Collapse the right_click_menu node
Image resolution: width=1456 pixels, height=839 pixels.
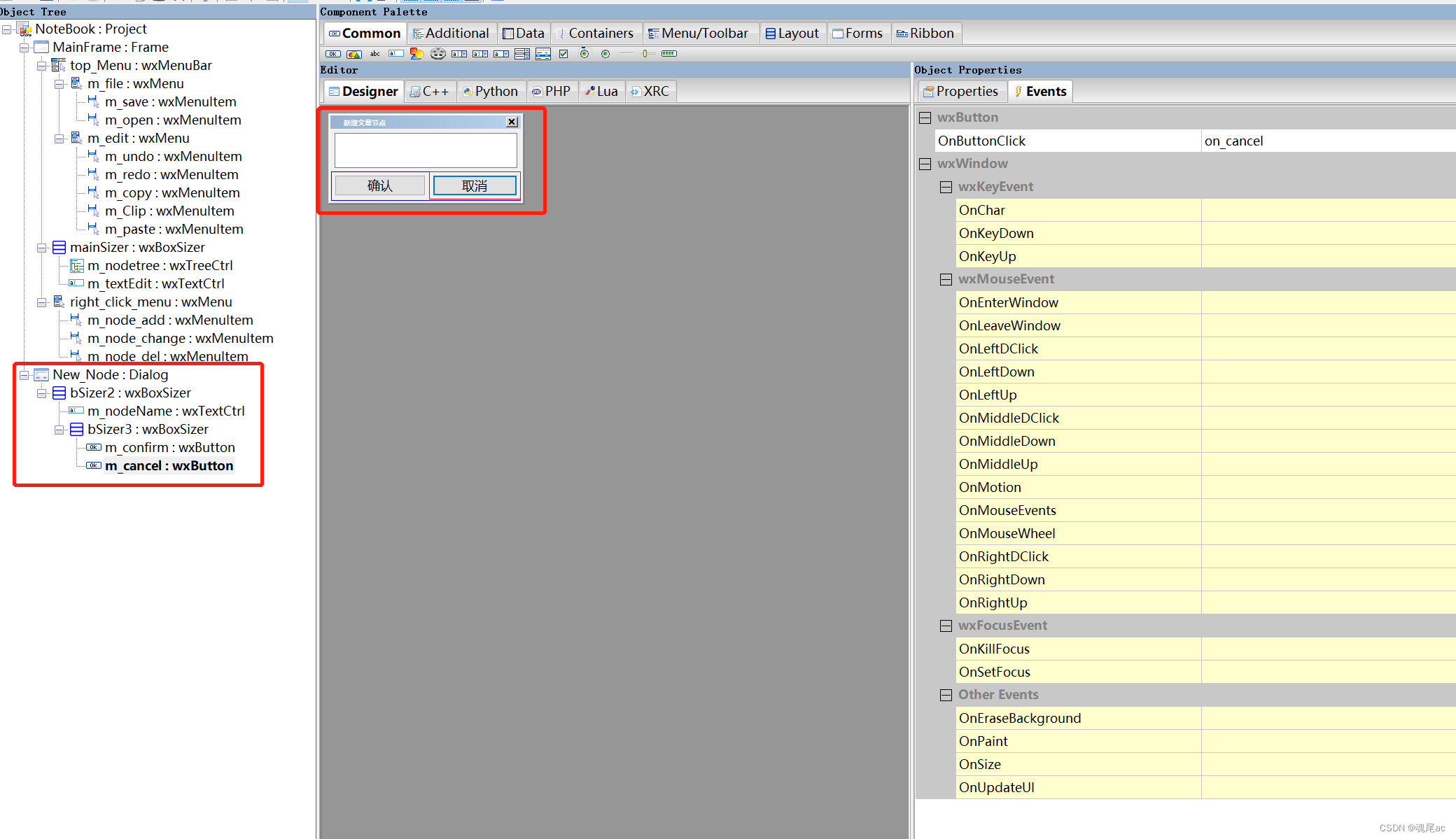[x=42, y=302]
